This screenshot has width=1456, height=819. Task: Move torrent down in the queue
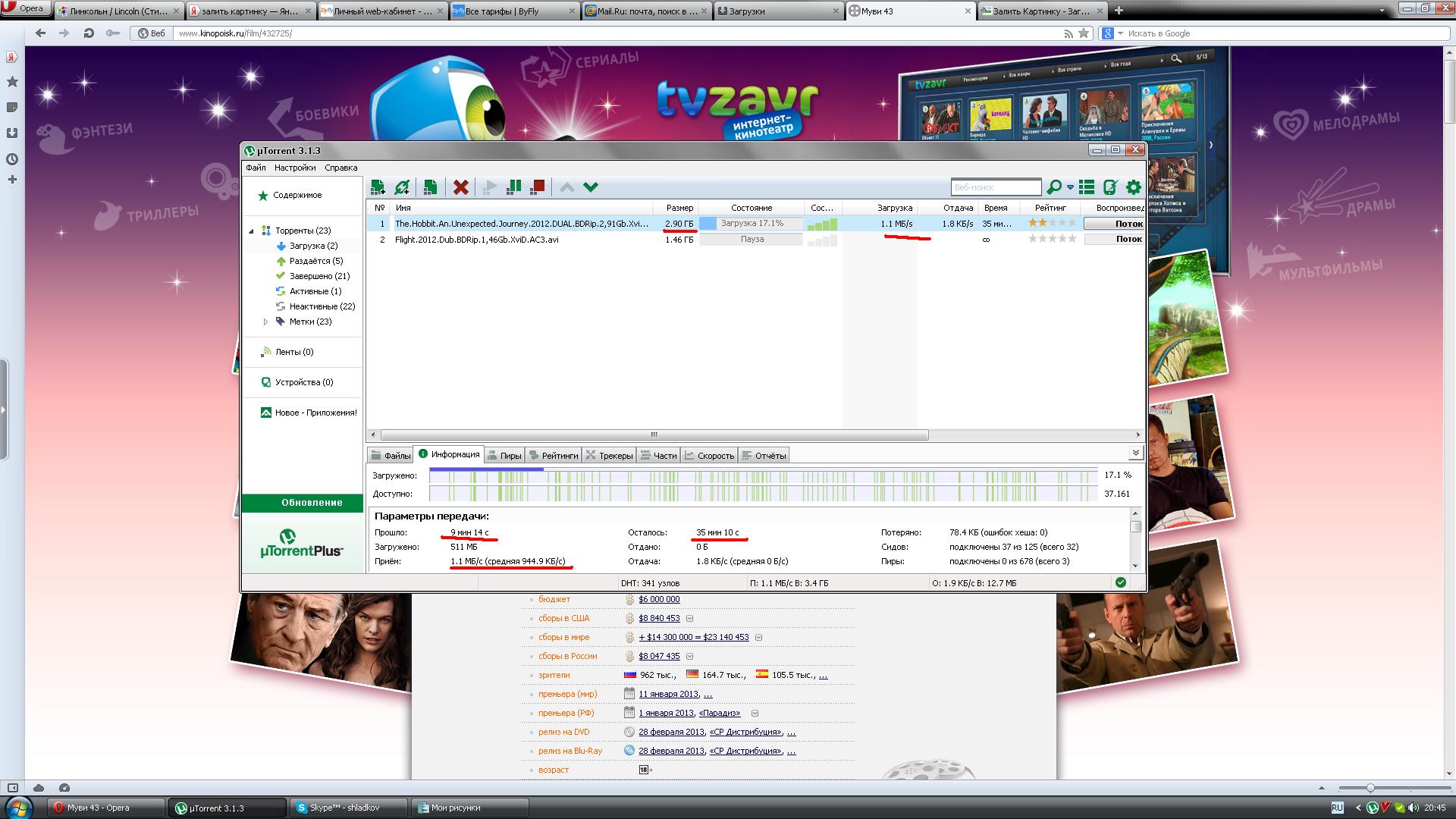[x=591, y=187]
